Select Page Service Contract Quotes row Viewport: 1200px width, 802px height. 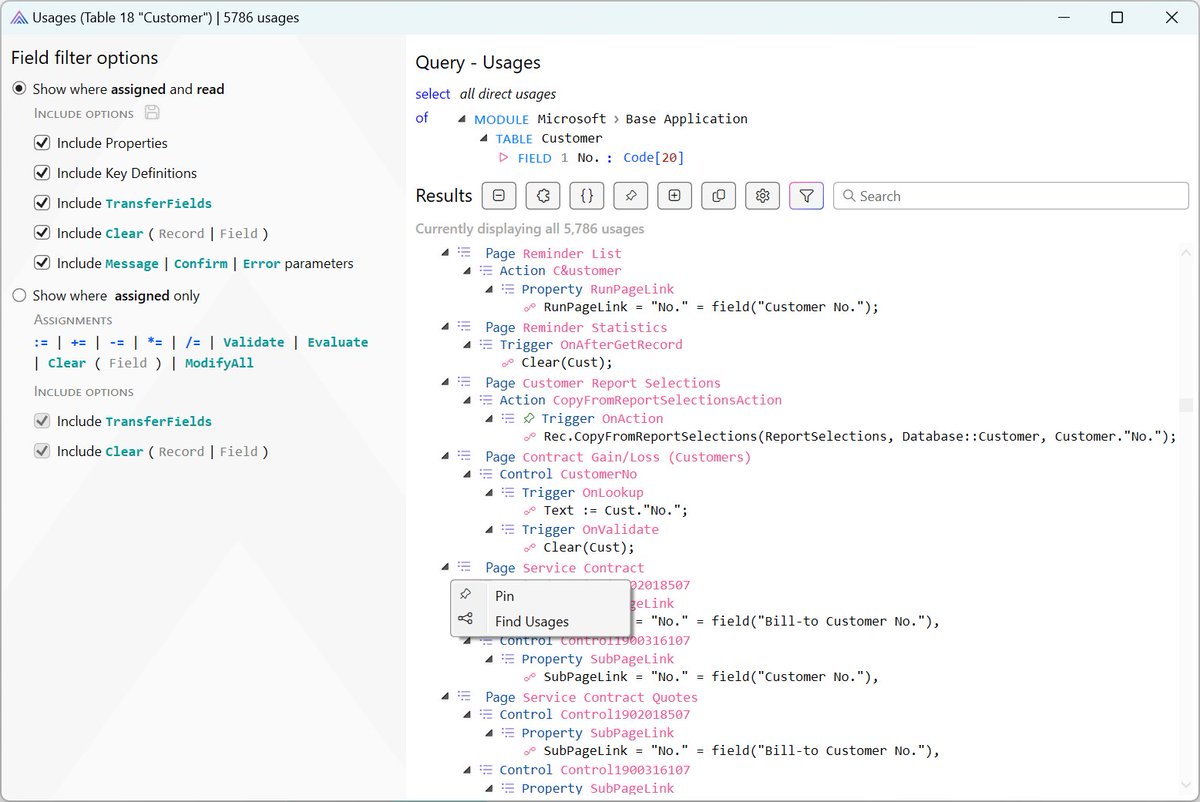point(592,697)
